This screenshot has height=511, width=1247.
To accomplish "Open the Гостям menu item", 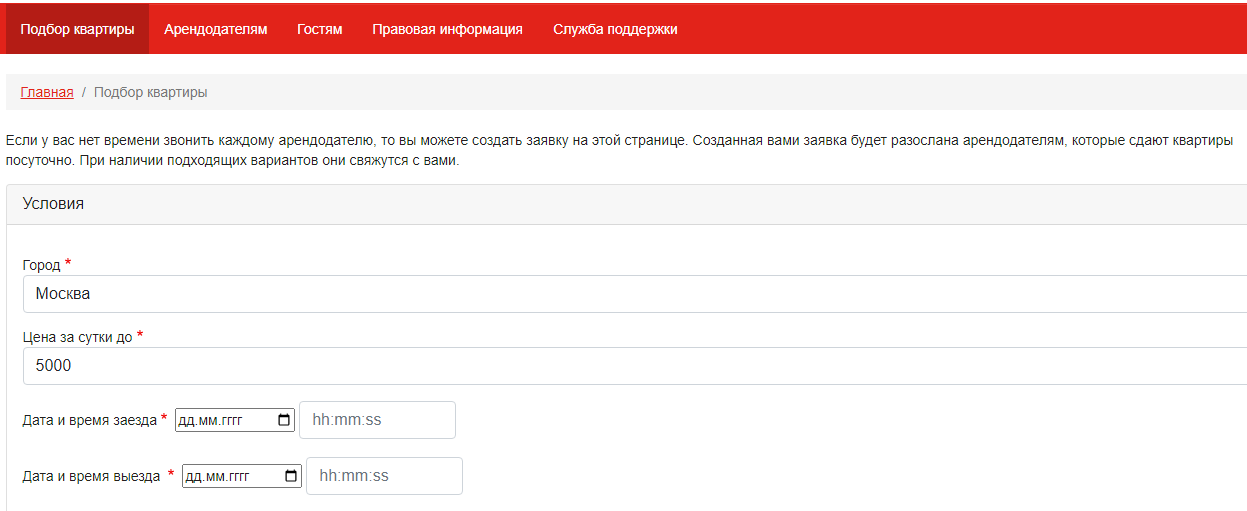I will tap(320, 29).
